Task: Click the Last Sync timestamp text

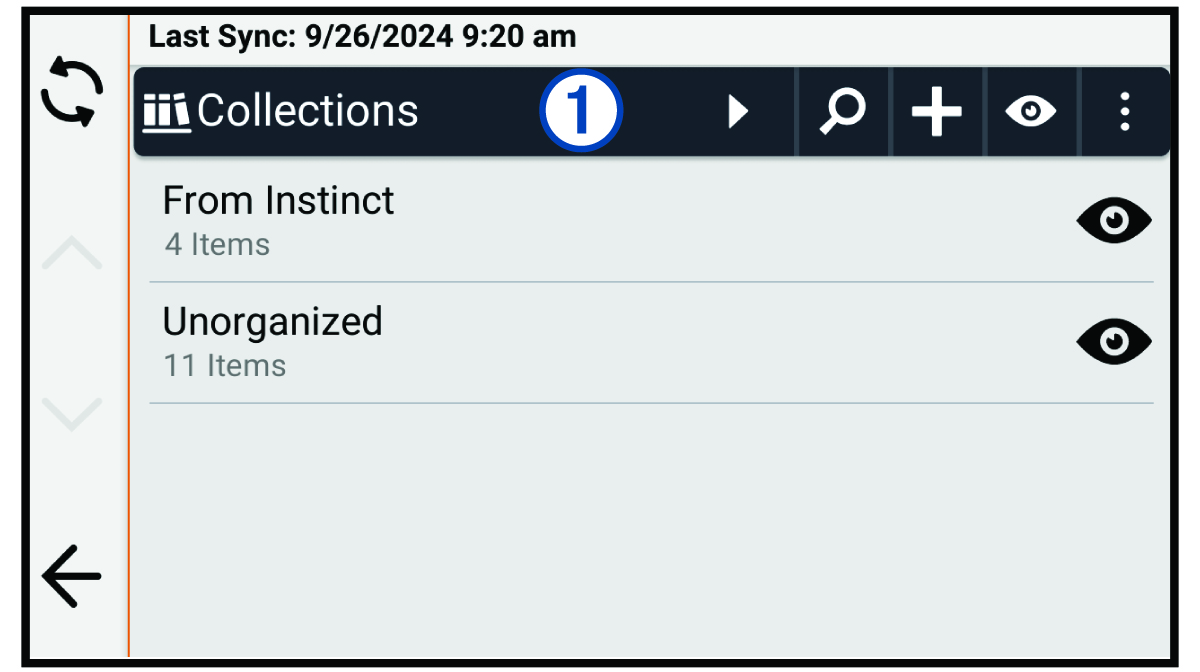Action: 362,38
